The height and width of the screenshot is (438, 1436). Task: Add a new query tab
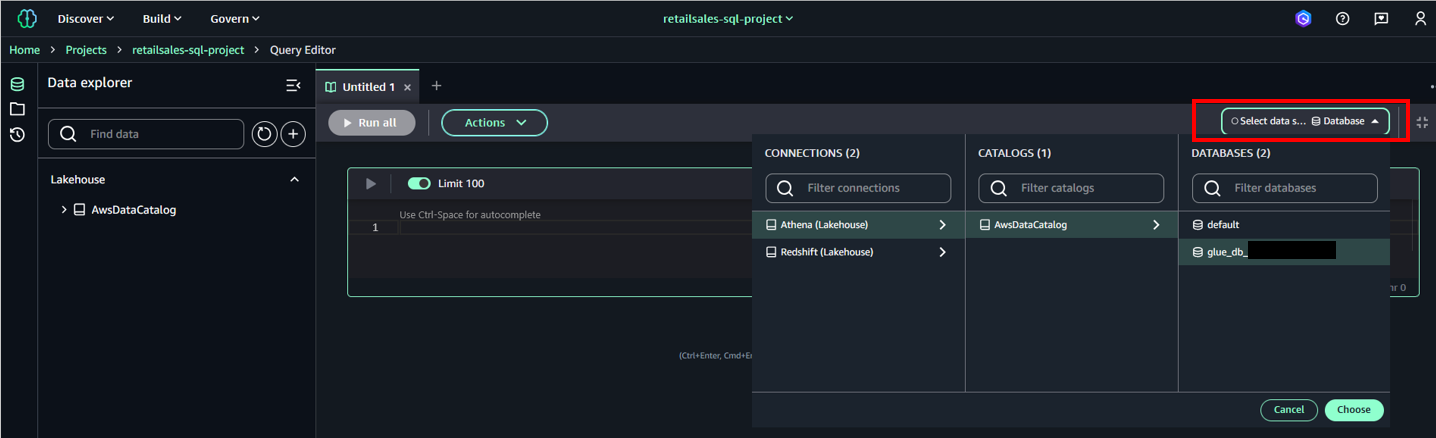(x=436, y=86)
